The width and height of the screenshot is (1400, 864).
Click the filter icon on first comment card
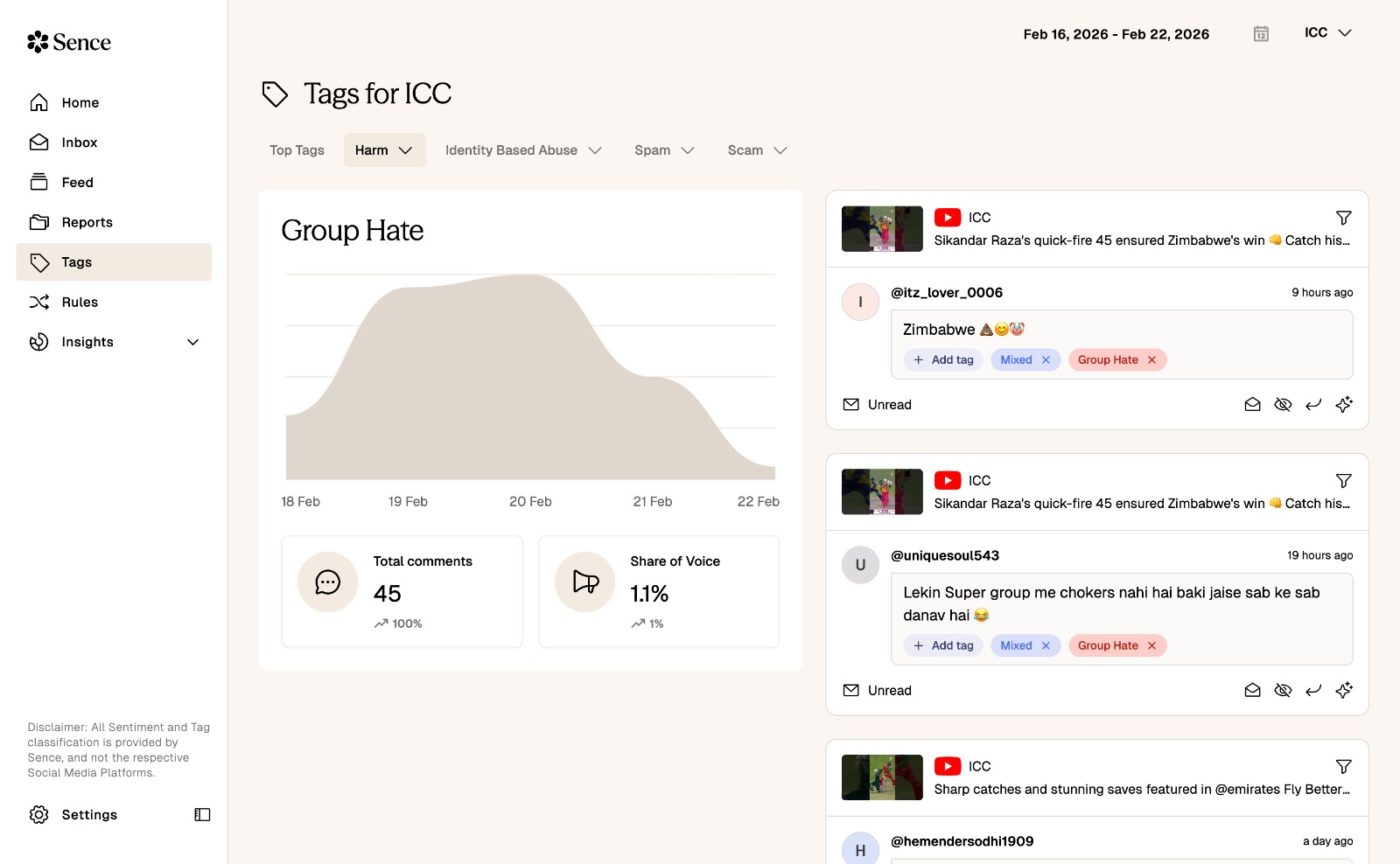1343,218
